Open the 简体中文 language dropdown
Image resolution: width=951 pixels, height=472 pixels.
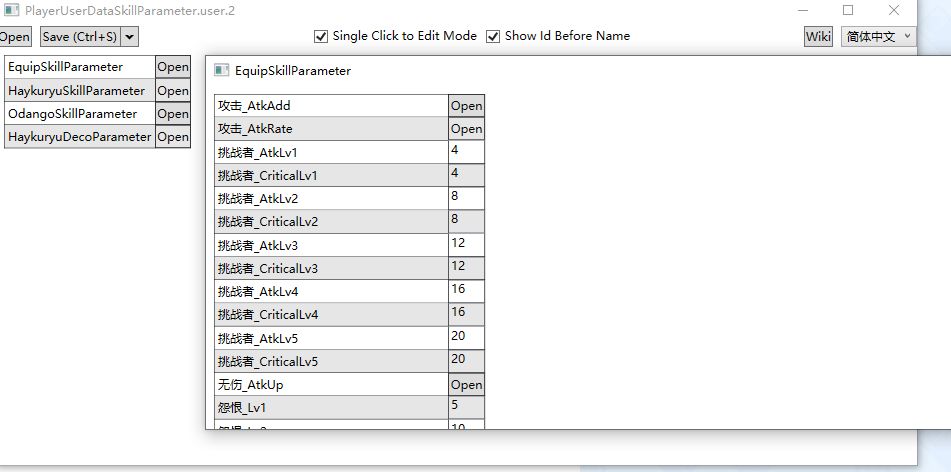point(878,36)
